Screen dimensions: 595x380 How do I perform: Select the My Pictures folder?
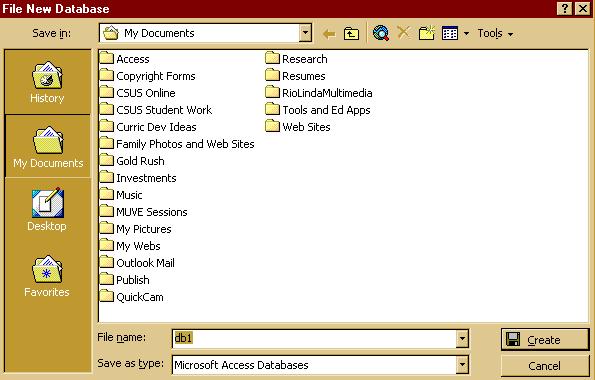pos(135,229)
